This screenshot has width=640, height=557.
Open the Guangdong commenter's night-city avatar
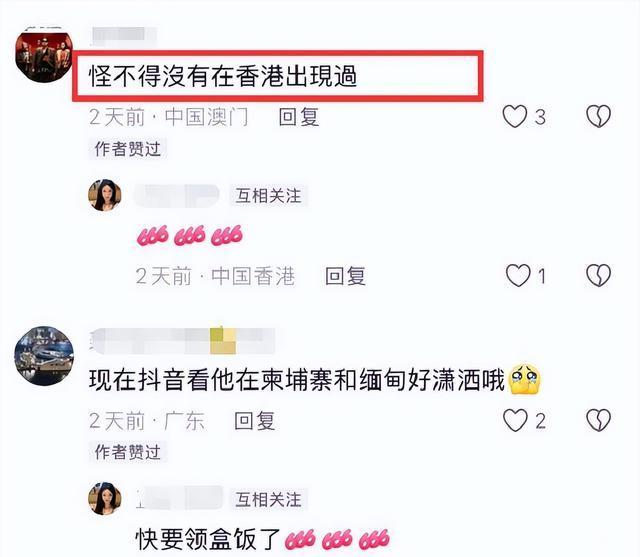pos(44,356)
